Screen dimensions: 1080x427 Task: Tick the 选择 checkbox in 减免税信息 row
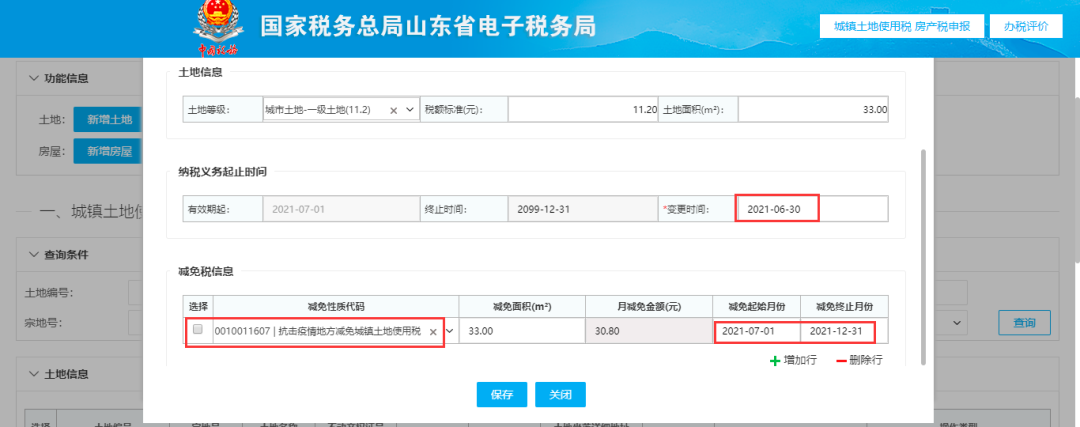point(198,330)
